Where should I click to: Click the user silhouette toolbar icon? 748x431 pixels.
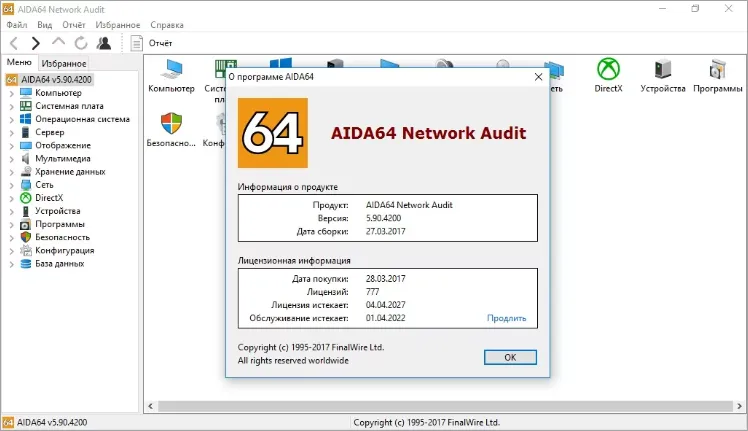pos(104,43)
